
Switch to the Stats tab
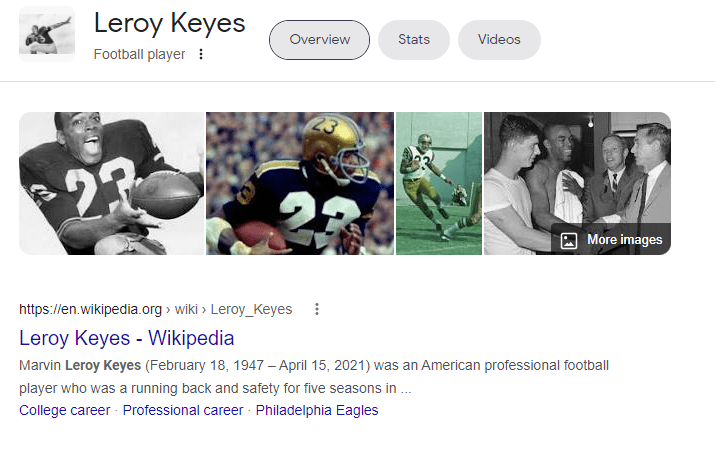[414, 40]
